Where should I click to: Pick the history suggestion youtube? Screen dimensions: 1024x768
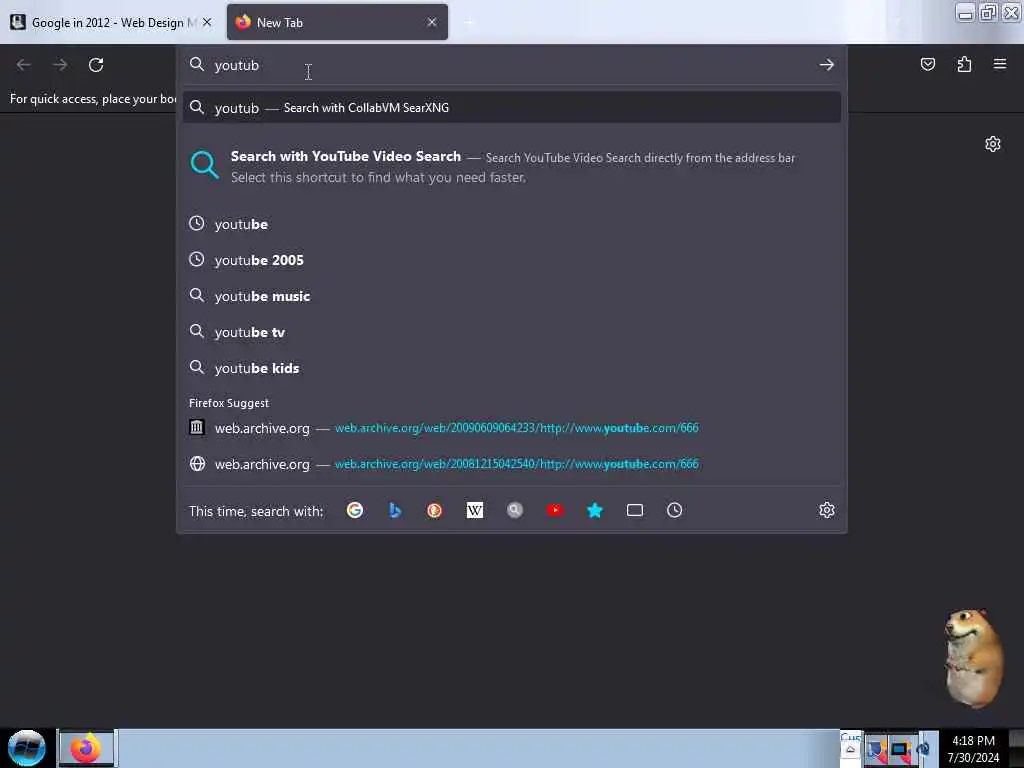[x=511, y=224]
